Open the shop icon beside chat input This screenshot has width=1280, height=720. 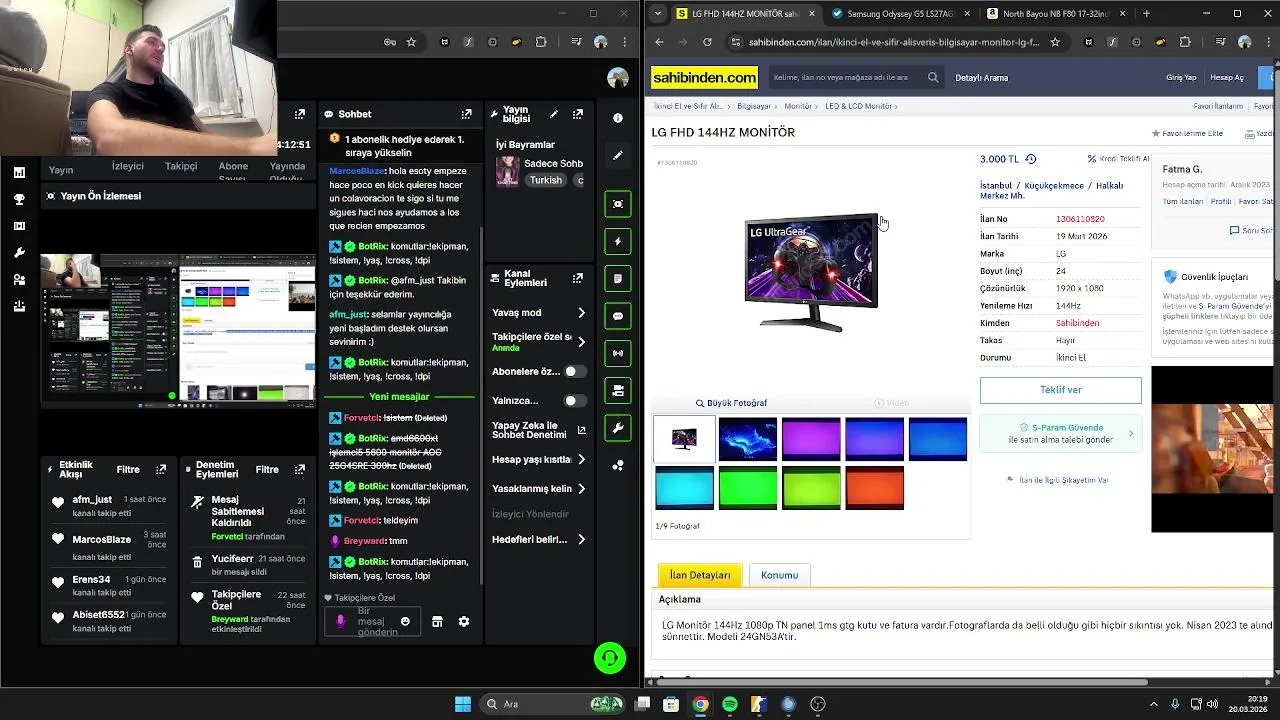[437, 622]
